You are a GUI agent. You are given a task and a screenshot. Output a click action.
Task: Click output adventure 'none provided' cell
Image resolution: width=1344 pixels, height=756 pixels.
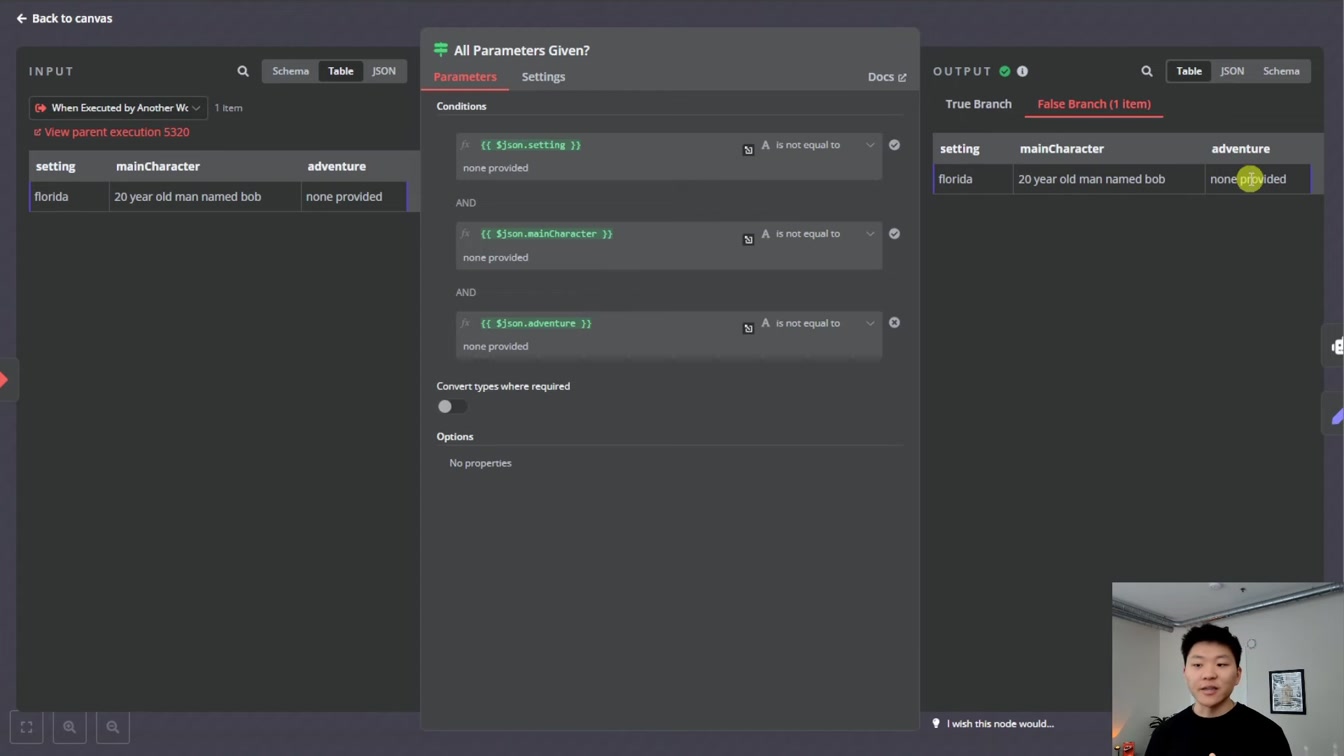point(1258,179)
